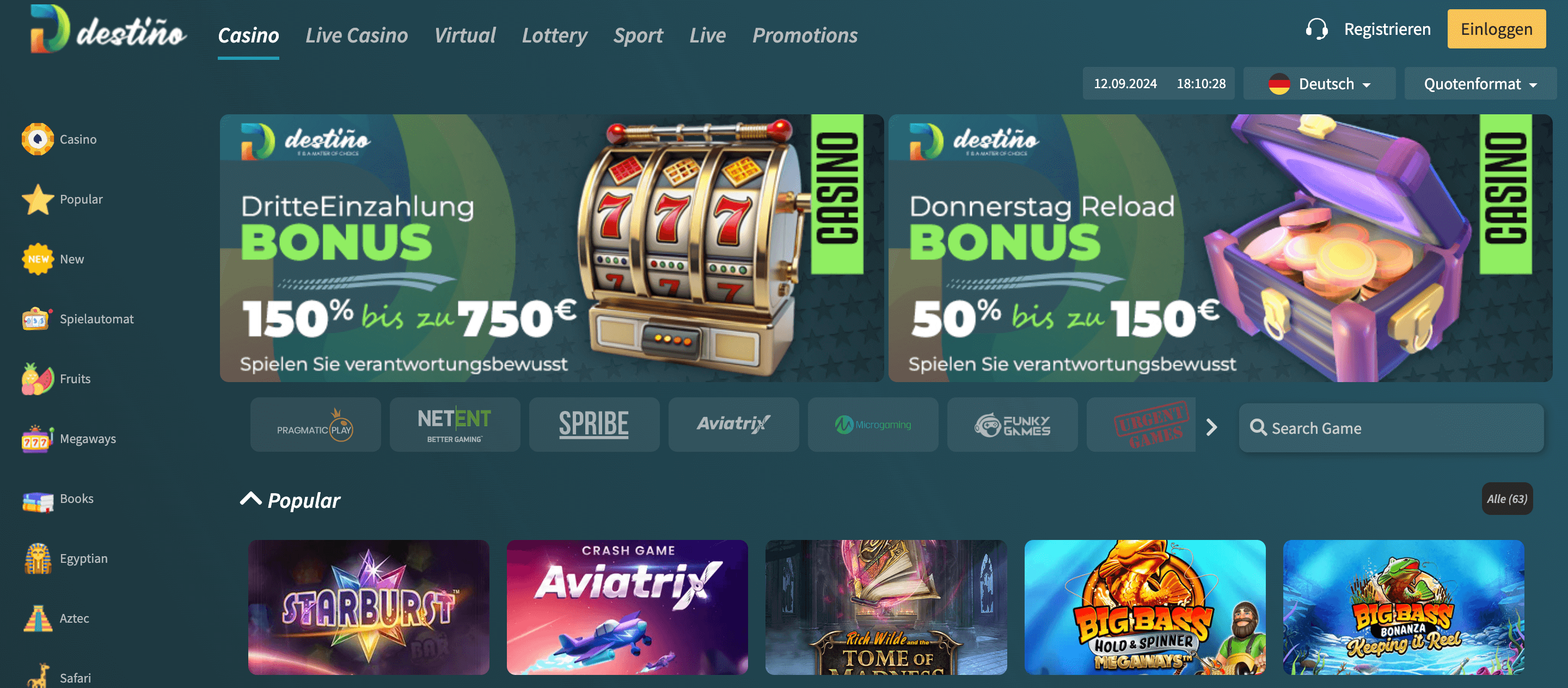Select the Fruits category icon
Viewport: 1568px width, 688px height.
(x=38, y=379)
